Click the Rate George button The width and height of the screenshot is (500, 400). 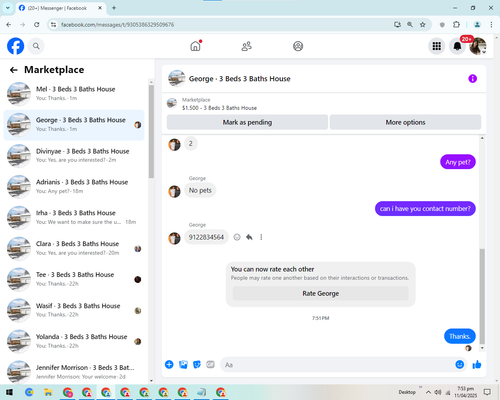[321, 293]
